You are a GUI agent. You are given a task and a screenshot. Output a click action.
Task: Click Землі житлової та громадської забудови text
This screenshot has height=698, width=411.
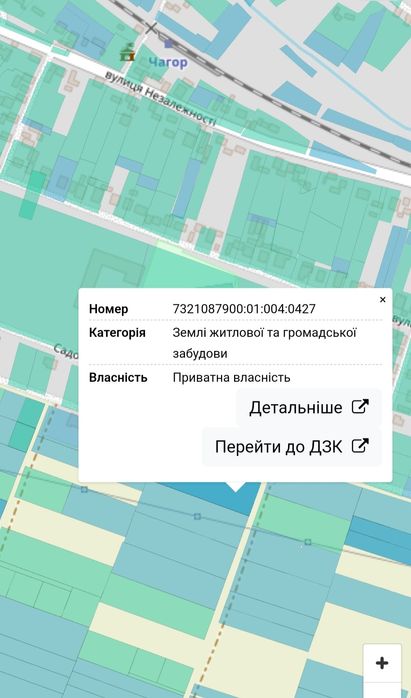pos(265,343)
